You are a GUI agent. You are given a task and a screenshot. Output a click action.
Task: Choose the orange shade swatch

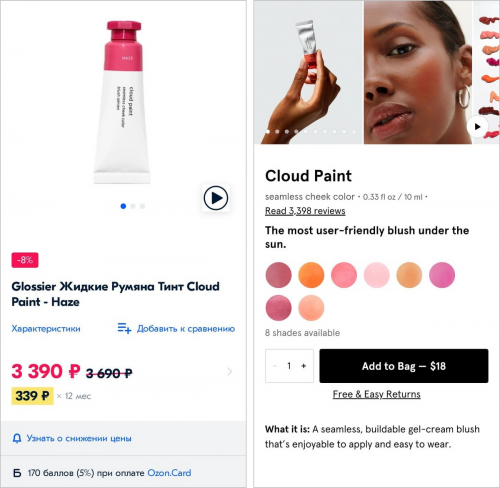tap(311, 275)
